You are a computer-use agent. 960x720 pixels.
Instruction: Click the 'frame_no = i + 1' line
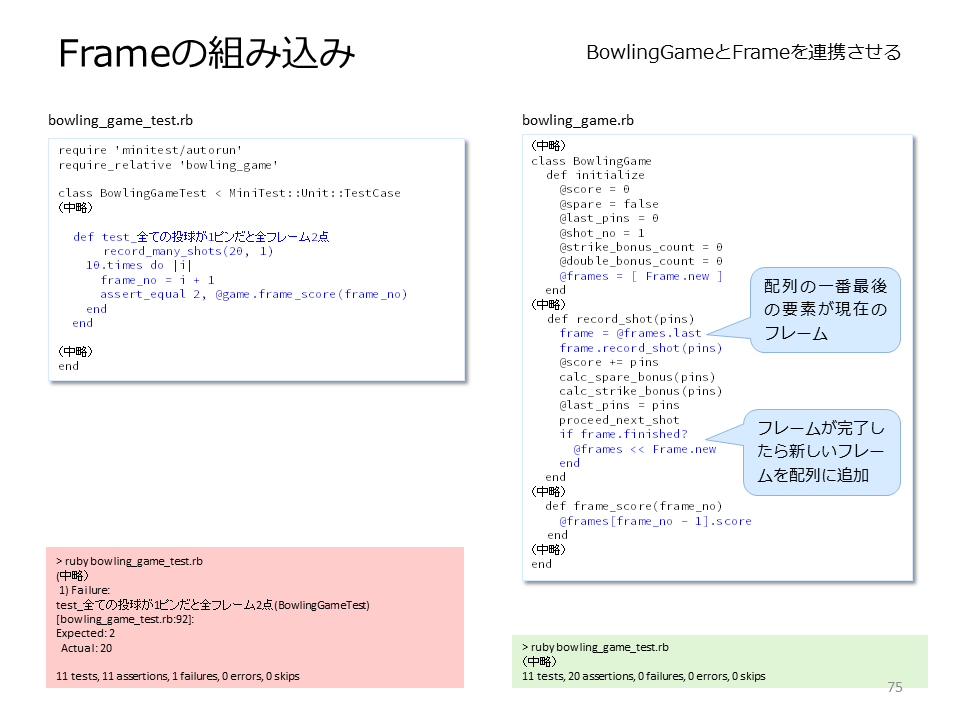(x=157, y=280)
